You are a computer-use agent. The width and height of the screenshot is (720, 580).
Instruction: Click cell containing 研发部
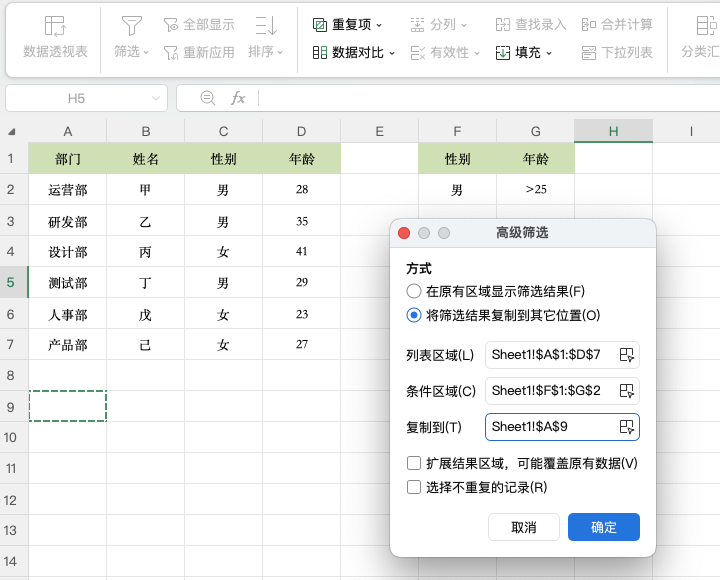(68, 221)
